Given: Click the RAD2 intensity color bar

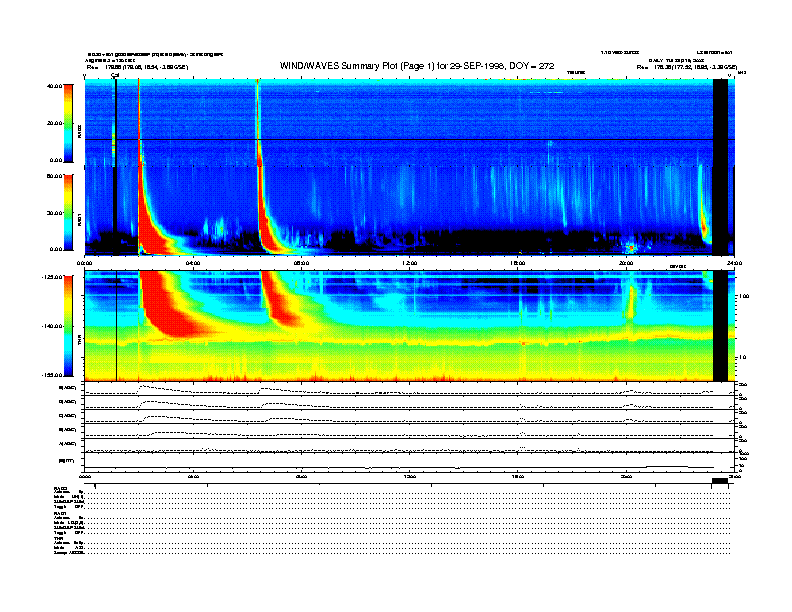Looking at the screenshot, I should tap(68, 123).
